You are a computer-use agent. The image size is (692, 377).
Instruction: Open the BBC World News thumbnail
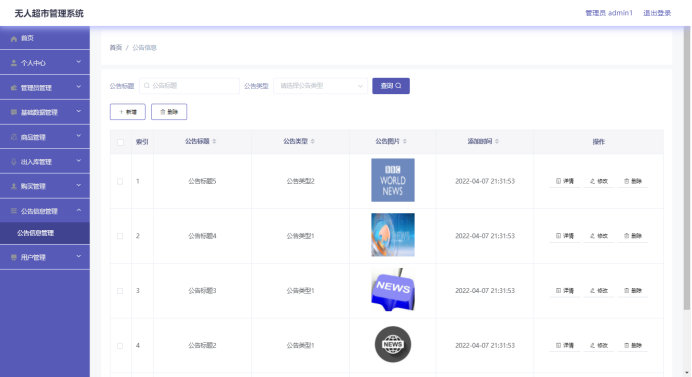(393, 180)
